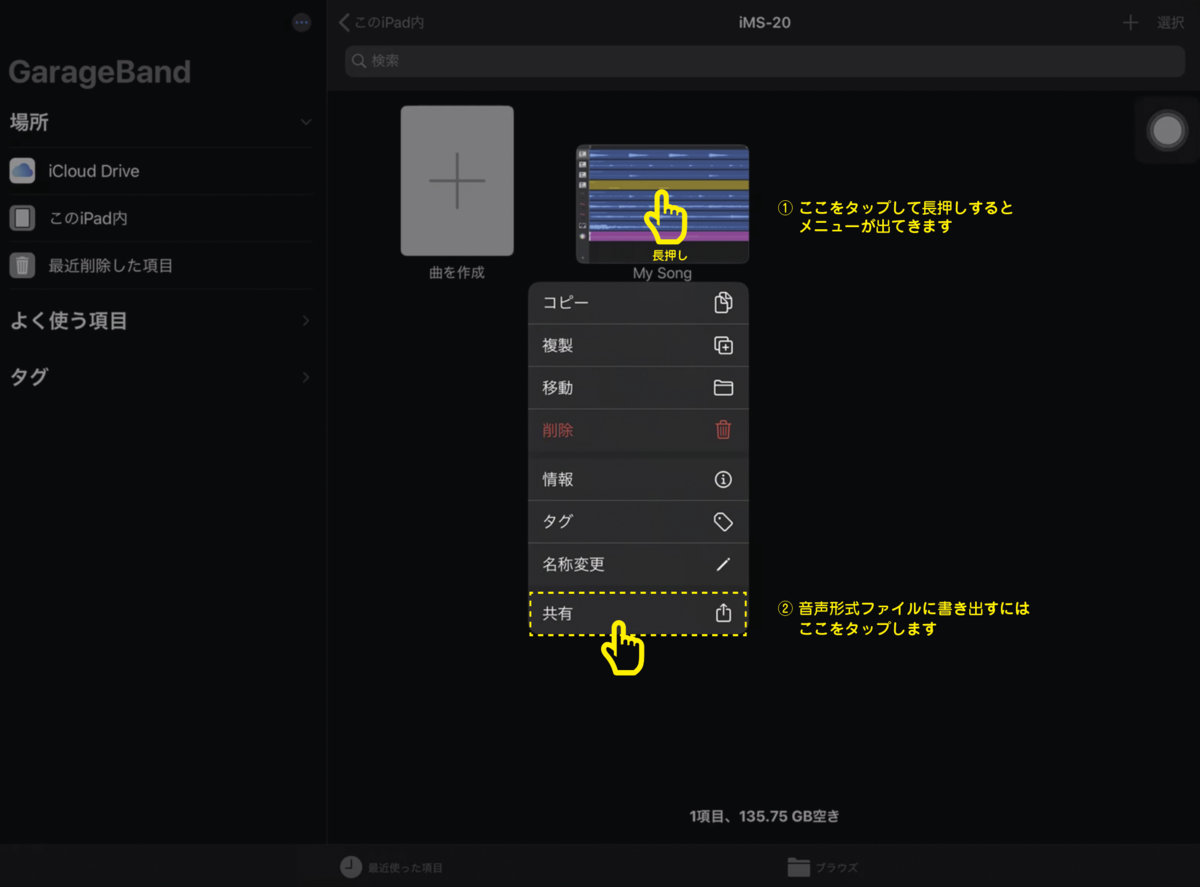Tap the trash icon for 最近削除した項目
The height and width of the screenshot is (887, 1200).
22,265
